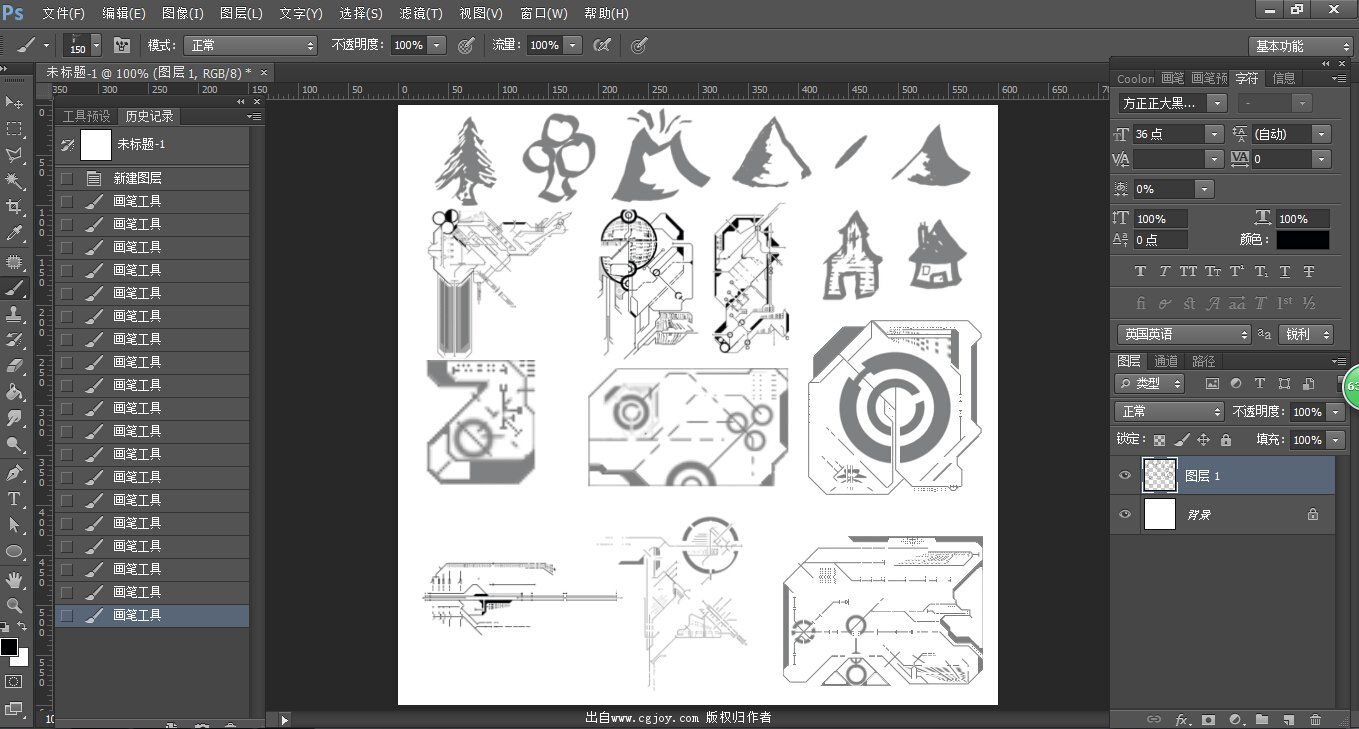Open the 滤镜(T) menu
This screenshot has height=729, width=1359.
(x=421, y=14)
